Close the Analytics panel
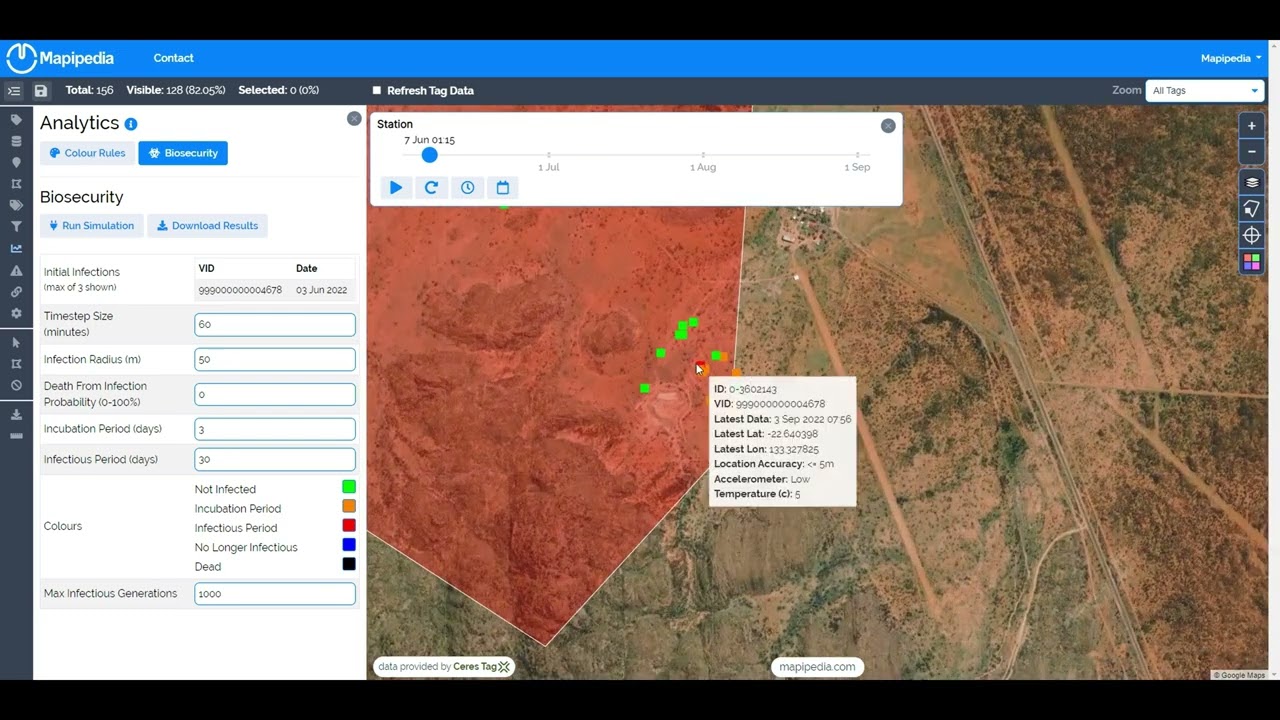 point(354,119)
